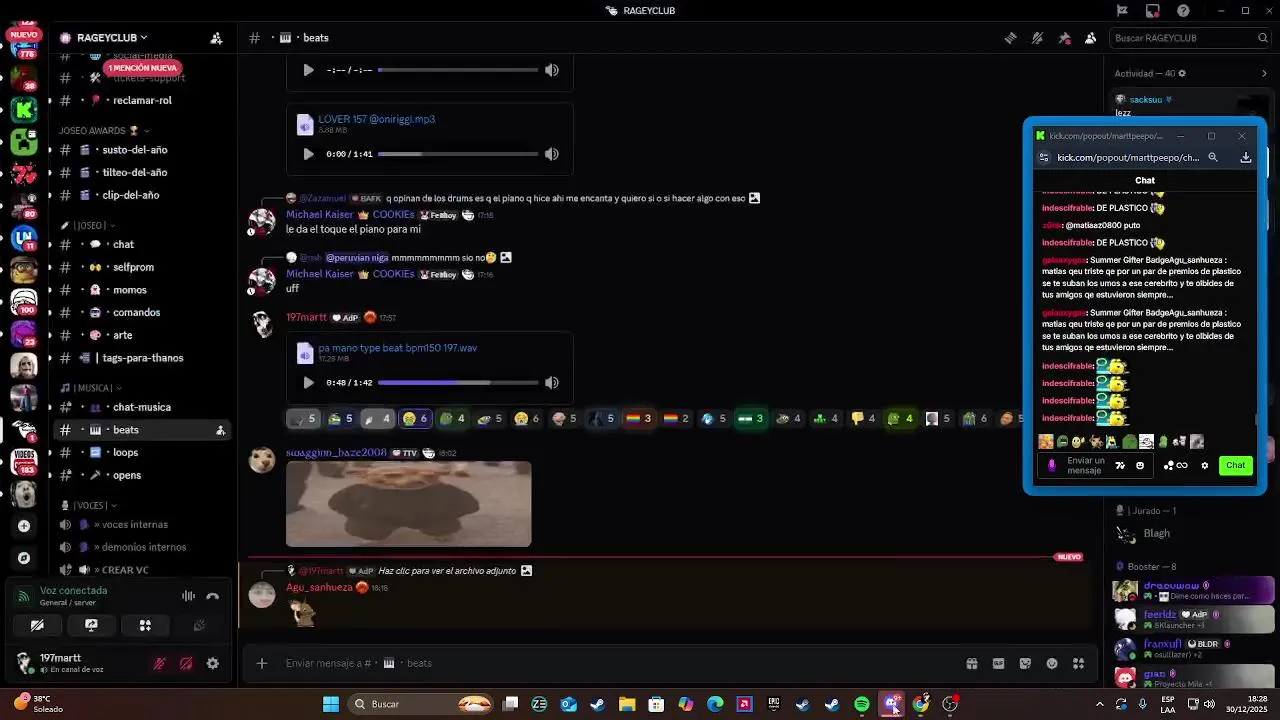Play the LOVER 157 audio file
The width and height of the screenshot is (1280, 720).
click(x=308, y=154)
